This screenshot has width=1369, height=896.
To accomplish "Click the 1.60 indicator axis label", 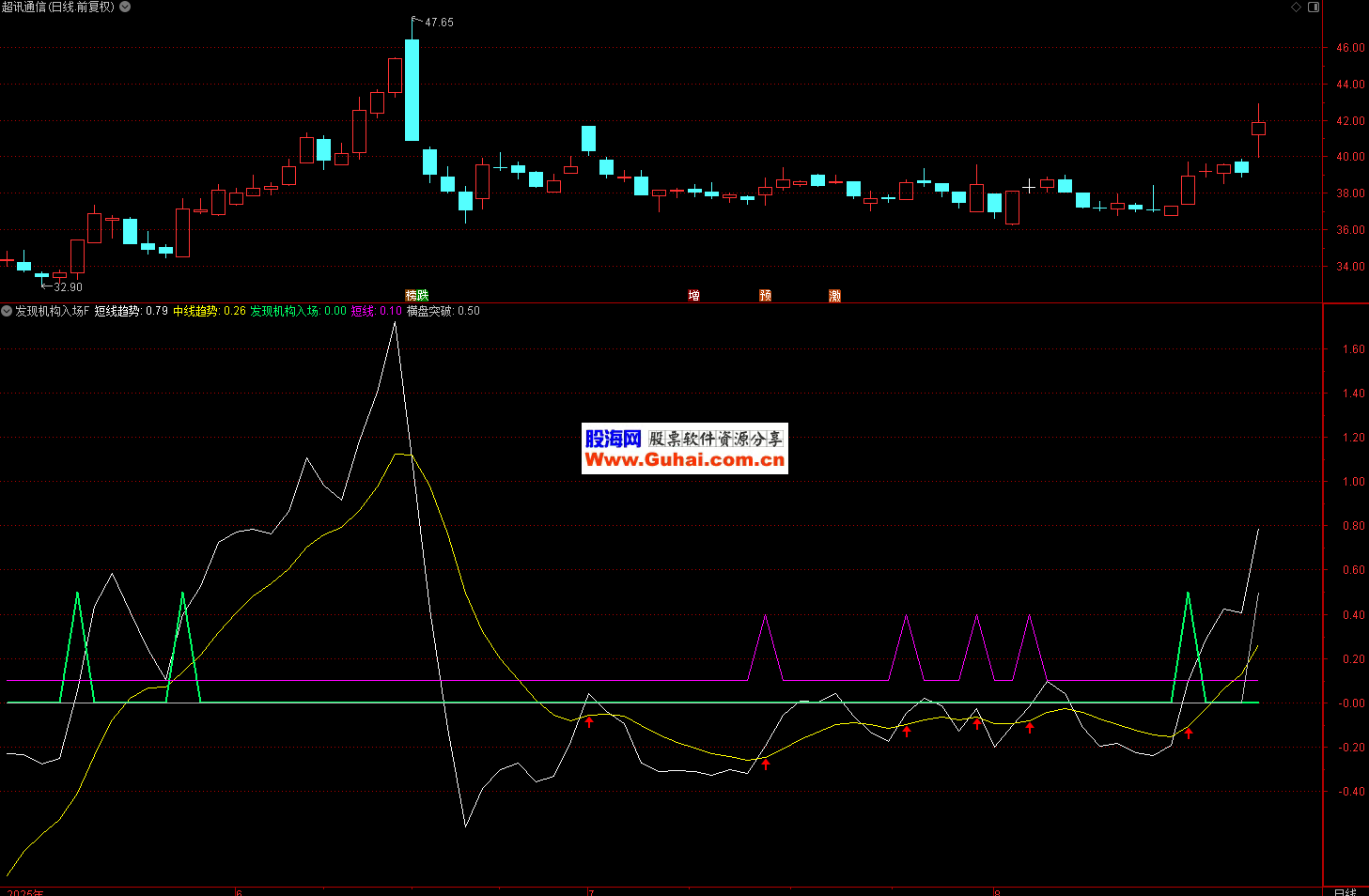I will click(x=1354, y=349).
